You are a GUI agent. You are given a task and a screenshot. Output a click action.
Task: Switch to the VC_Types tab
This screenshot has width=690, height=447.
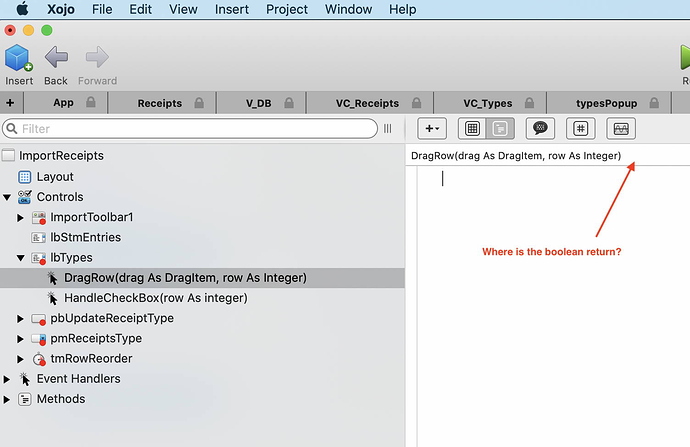tap(488, 103)
